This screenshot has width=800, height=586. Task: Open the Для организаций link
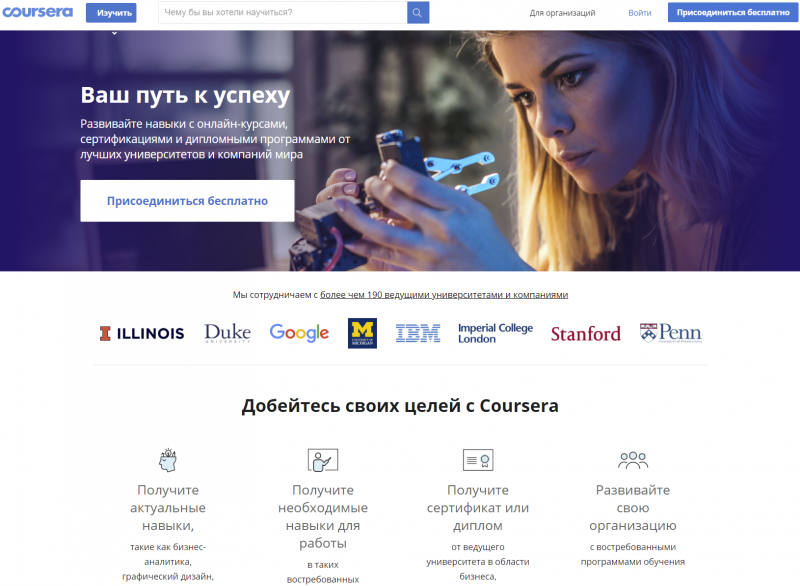point(562,13)
